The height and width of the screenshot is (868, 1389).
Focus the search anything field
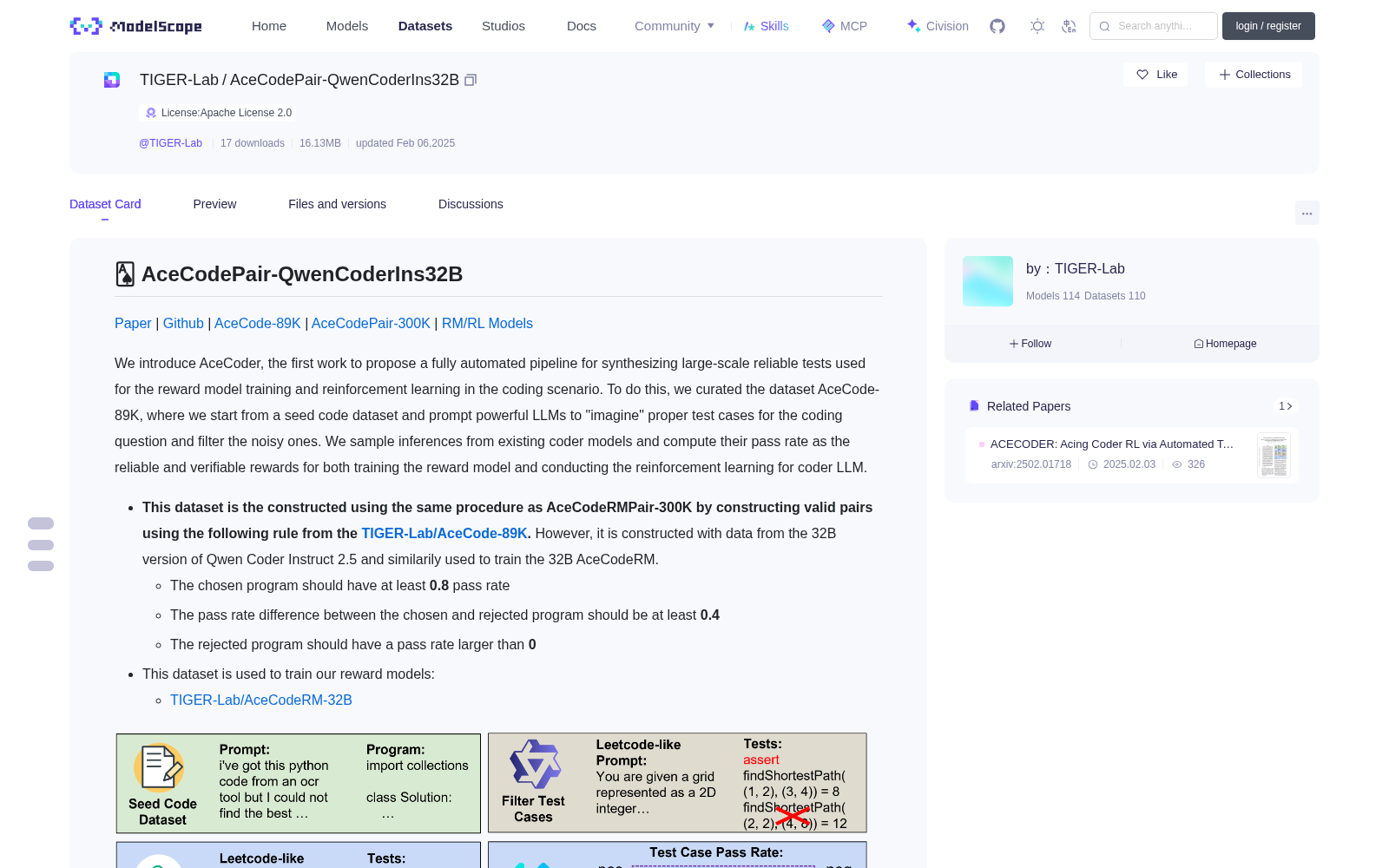[1154, 26]
